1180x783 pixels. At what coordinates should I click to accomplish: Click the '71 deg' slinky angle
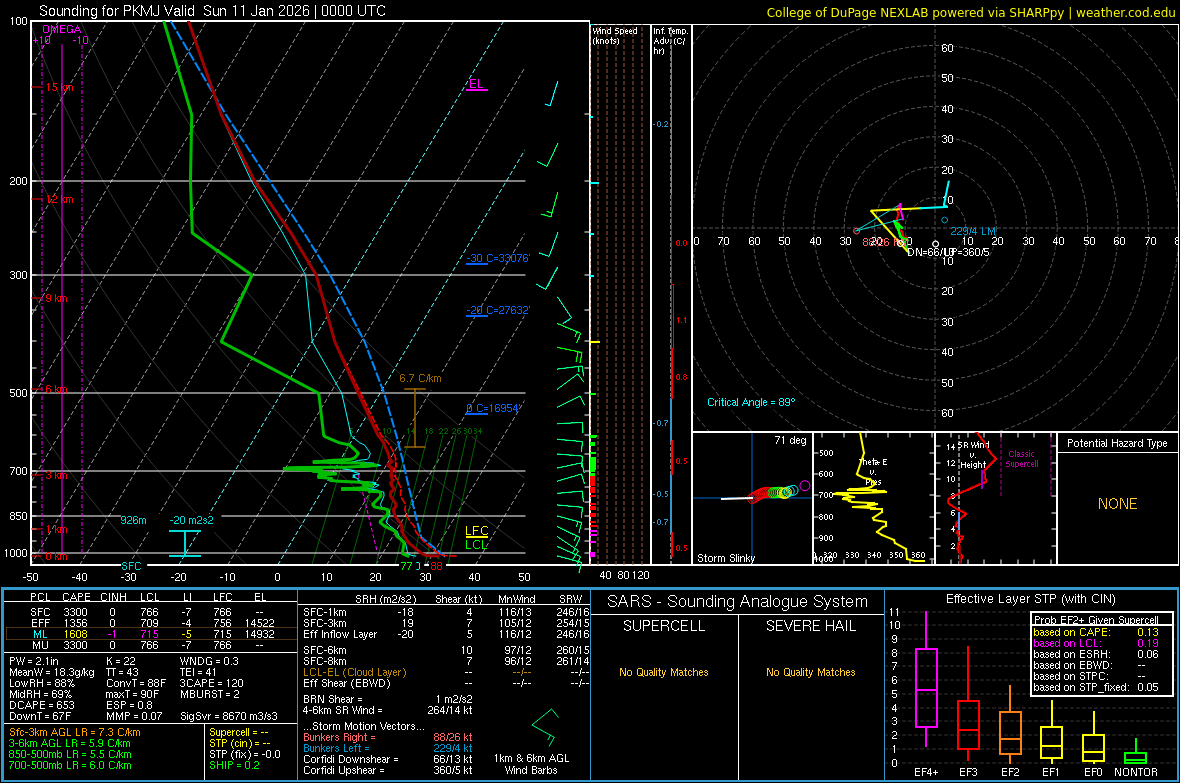[789, 440]
